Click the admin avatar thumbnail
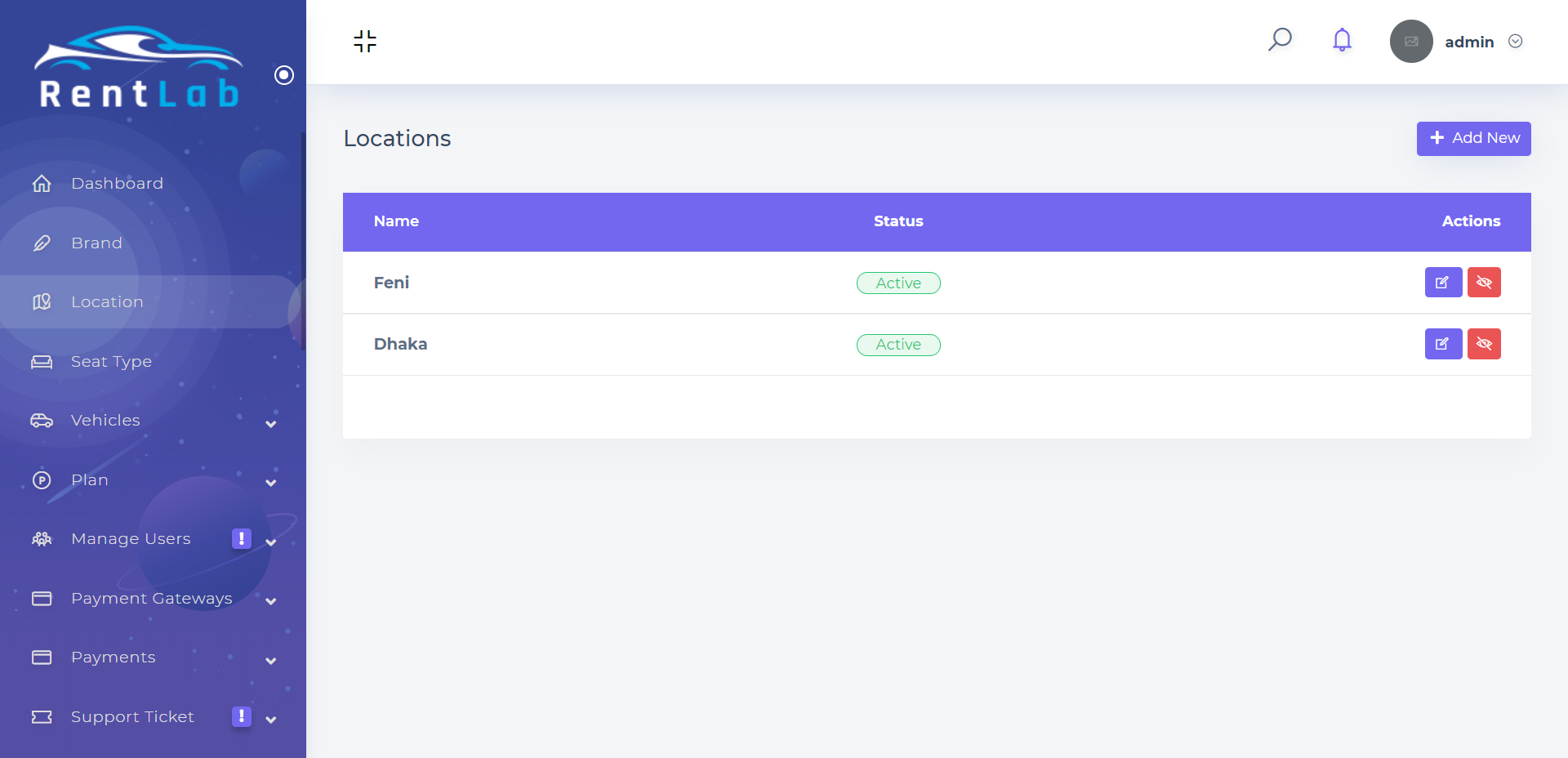 [1411, 42]
